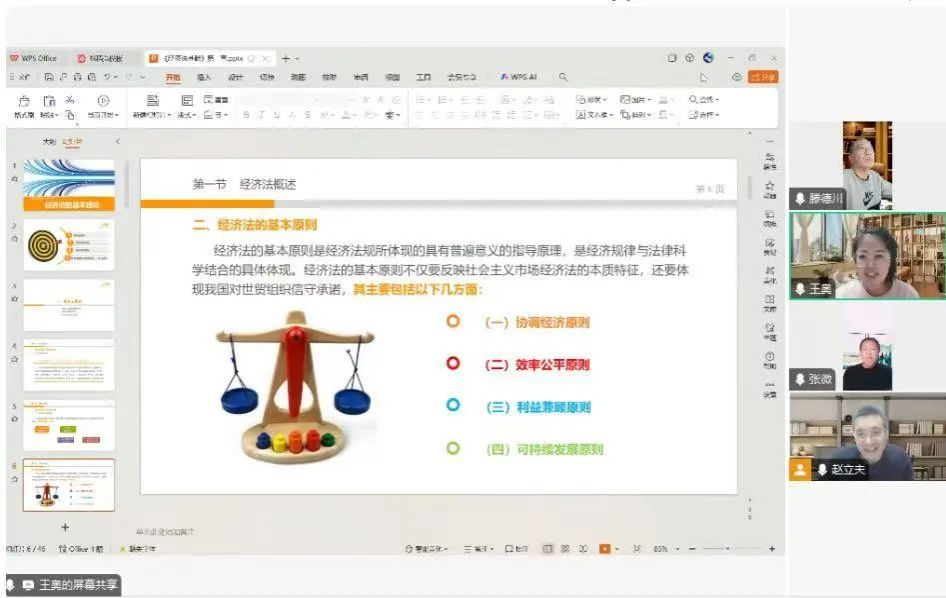The image size is (946, 598).
Task: Click bullet (二) 效率公平原则
Action: [x=537, y=365]
